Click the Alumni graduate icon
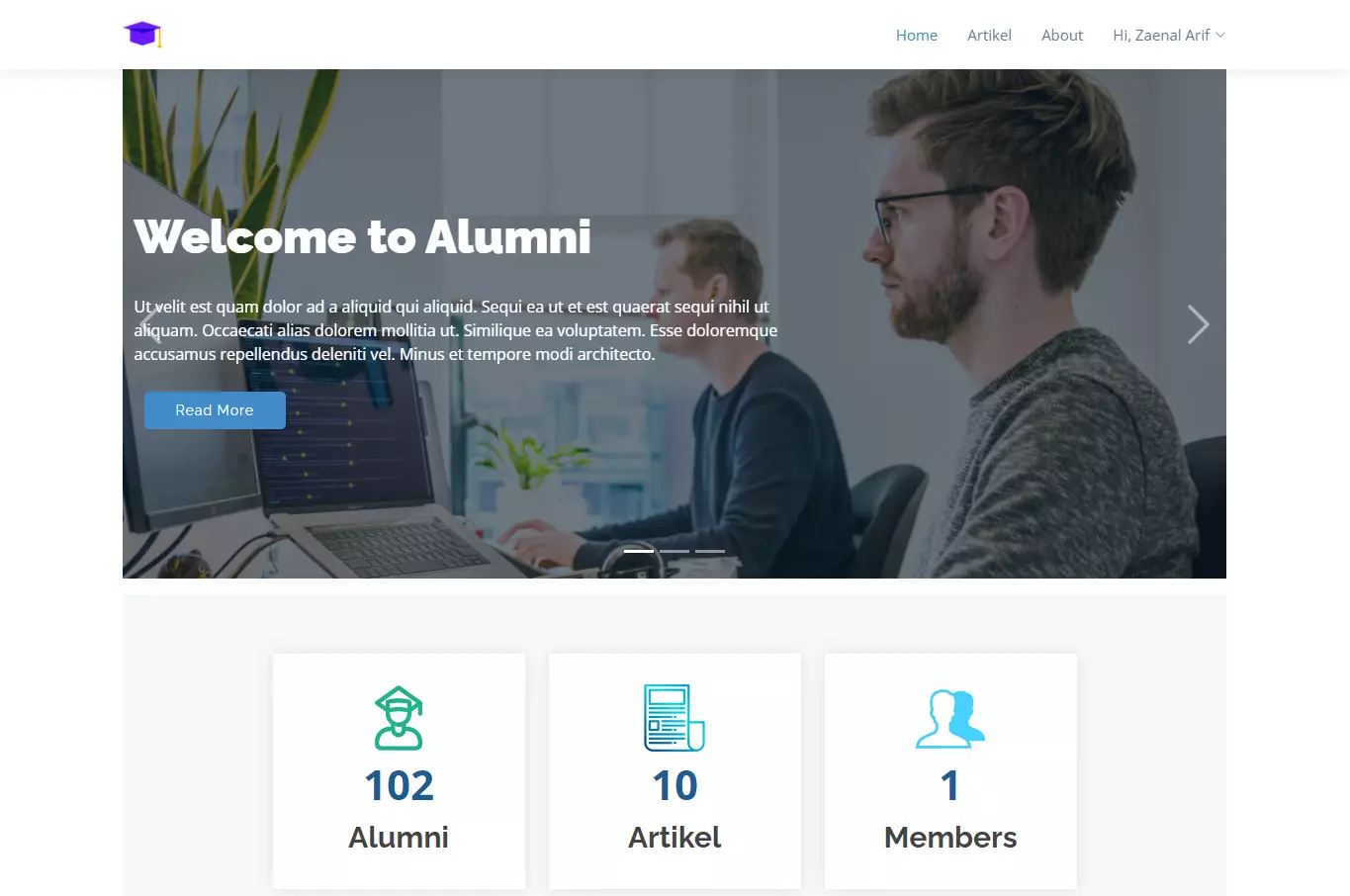1350x896 pixels. click(399, 718)
